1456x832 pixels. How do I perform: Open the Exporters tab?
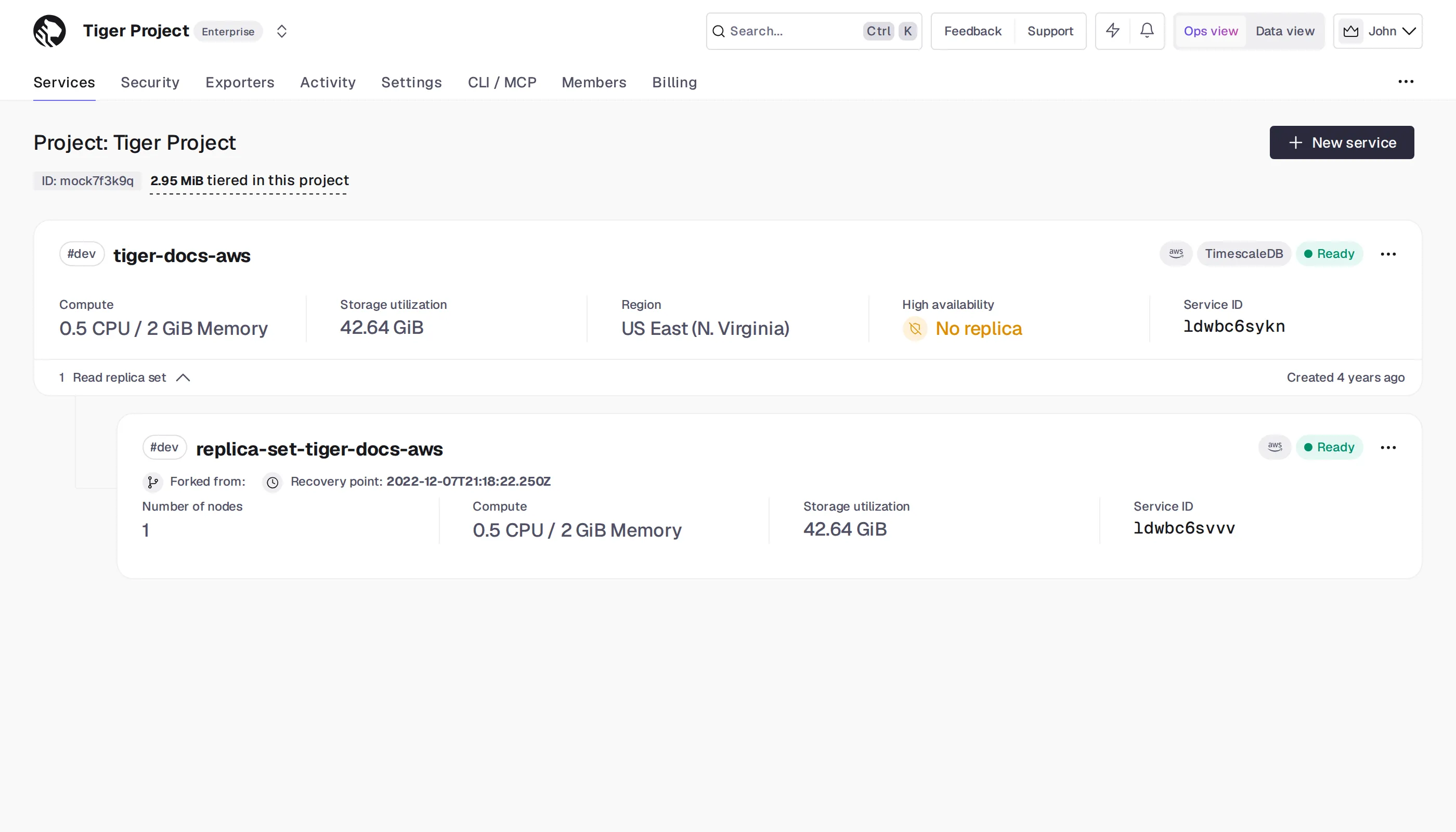click(x=240, y=82)
